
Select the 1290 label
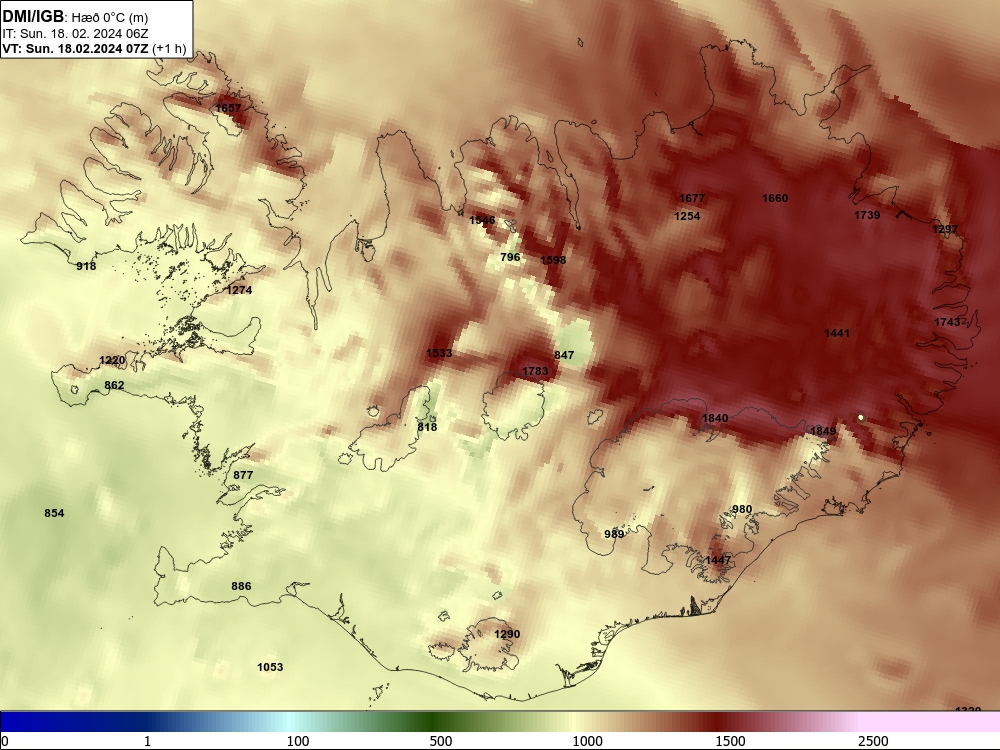click(x=507, y=635)
